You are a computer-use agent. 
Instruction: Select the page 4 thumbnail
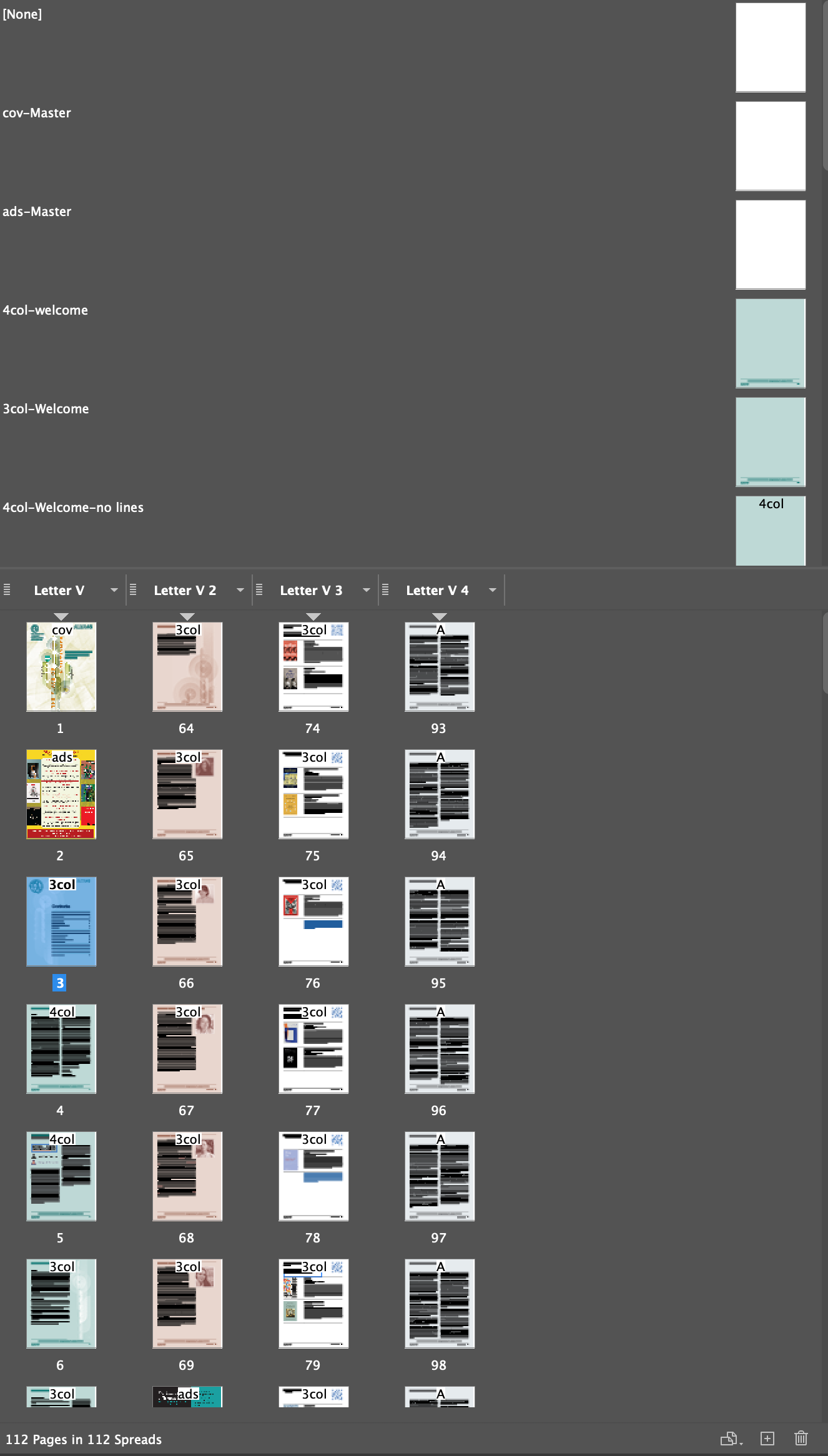pos(61,1049)
